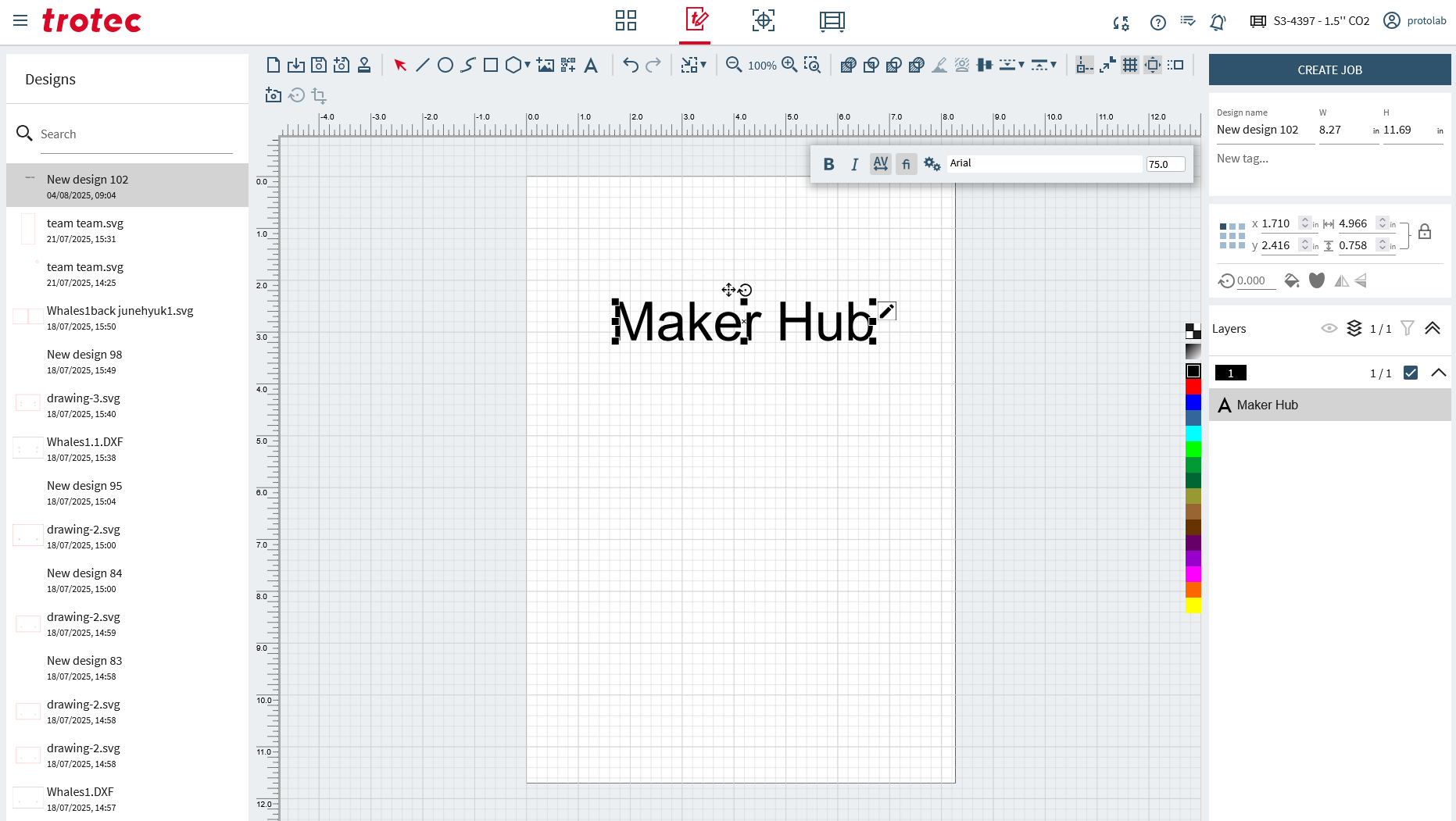
Task: Click the Rectangle shape tool
Action: [x=491, y=66]
